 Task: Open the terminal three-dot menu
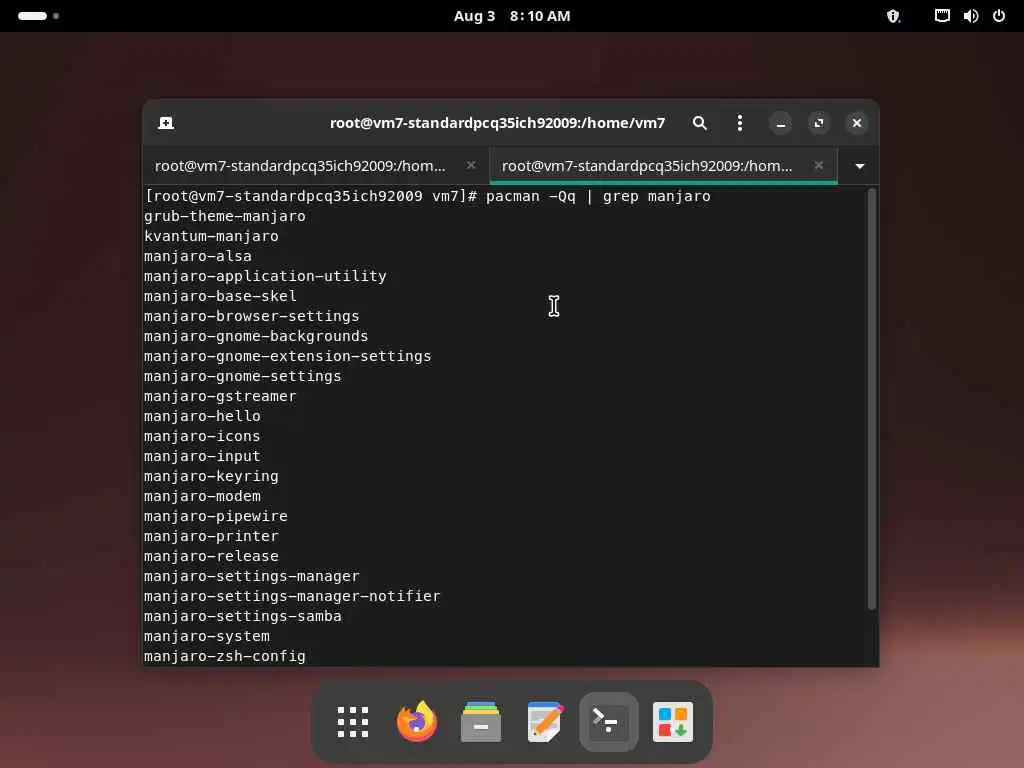coord(739,123)
